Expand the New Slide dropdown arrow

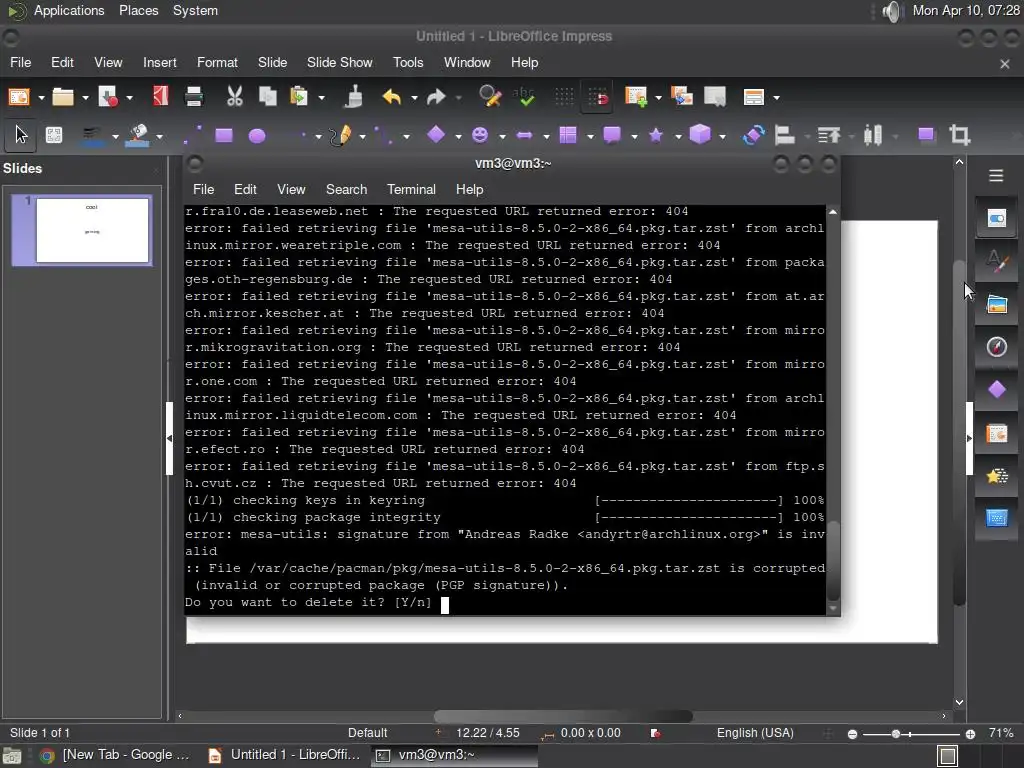(x=658, y=98)
